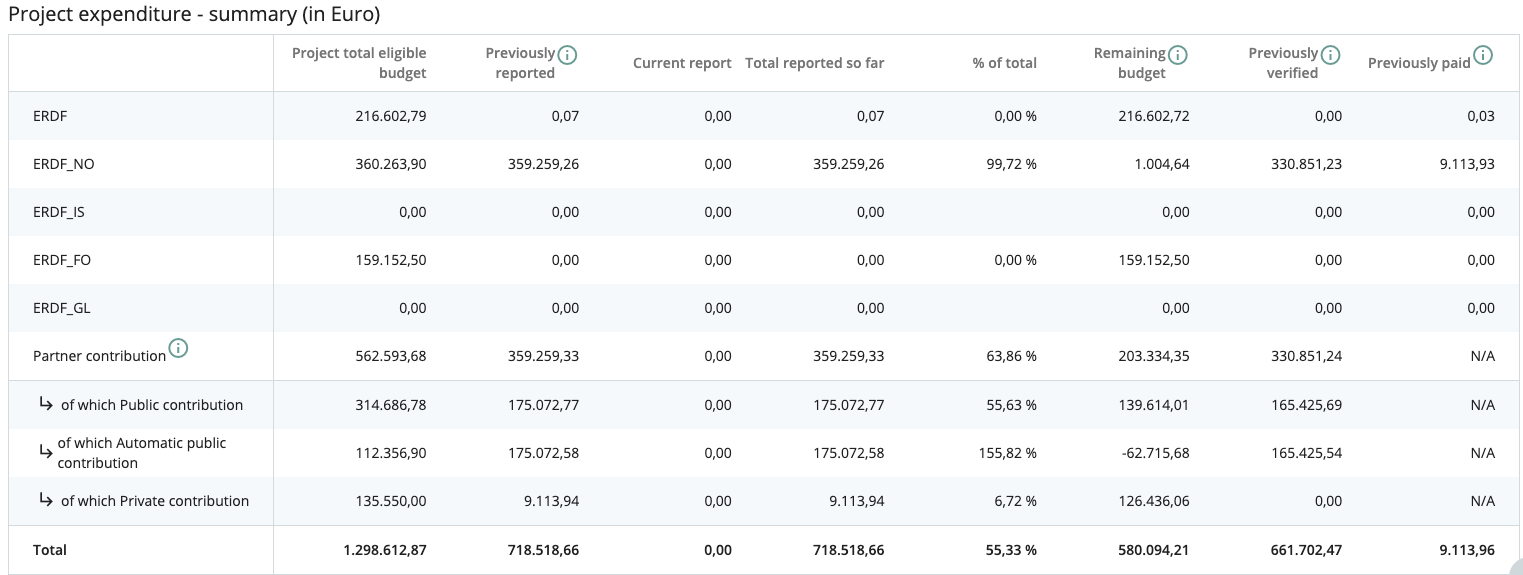
Task: Click the arrow before Automatic public contribution
Action: [x=46, y=452]
